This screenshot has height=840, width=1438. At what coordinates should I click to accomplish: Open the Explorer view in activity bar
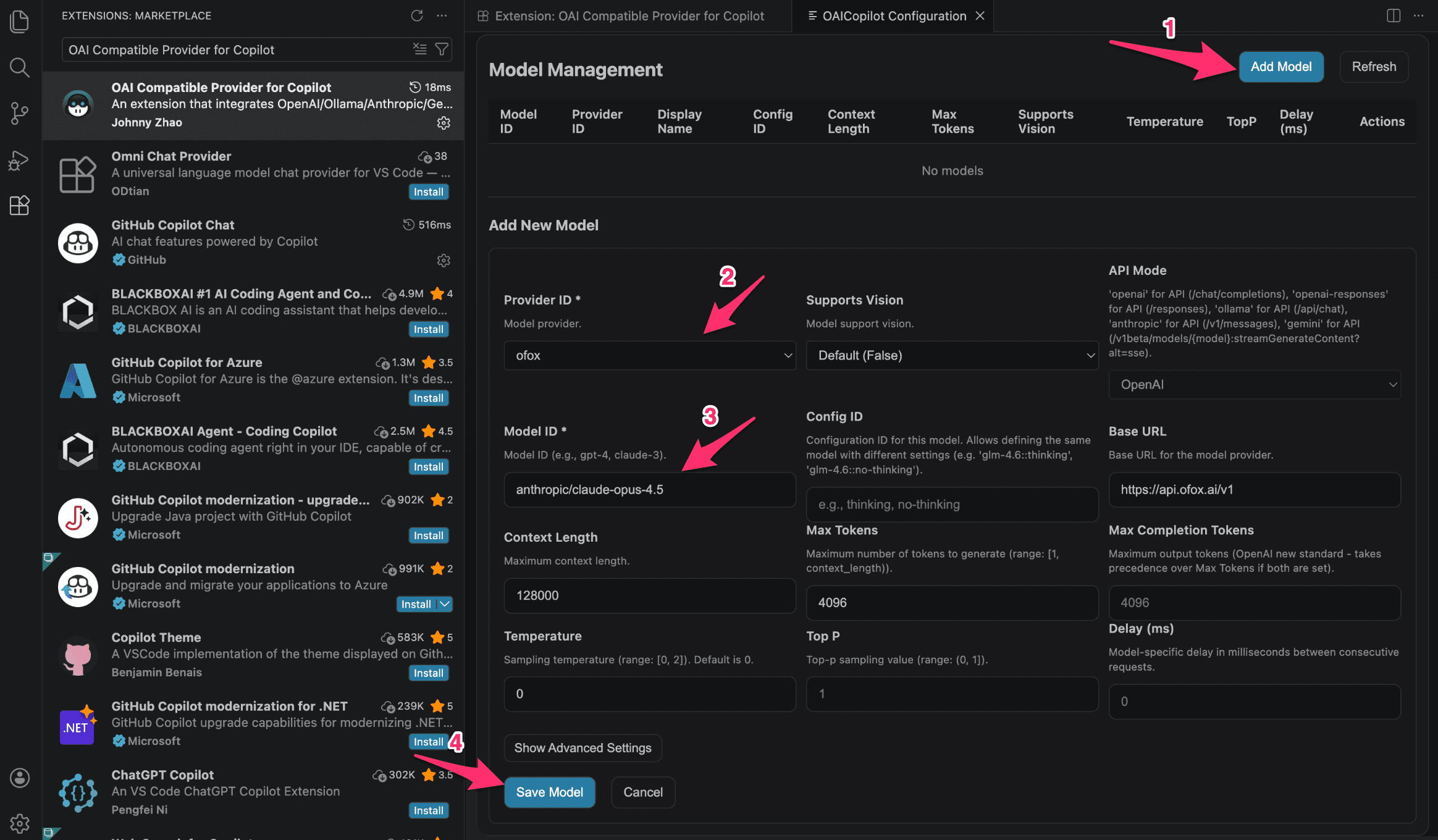pyautogui.click(x=20, y=22)
